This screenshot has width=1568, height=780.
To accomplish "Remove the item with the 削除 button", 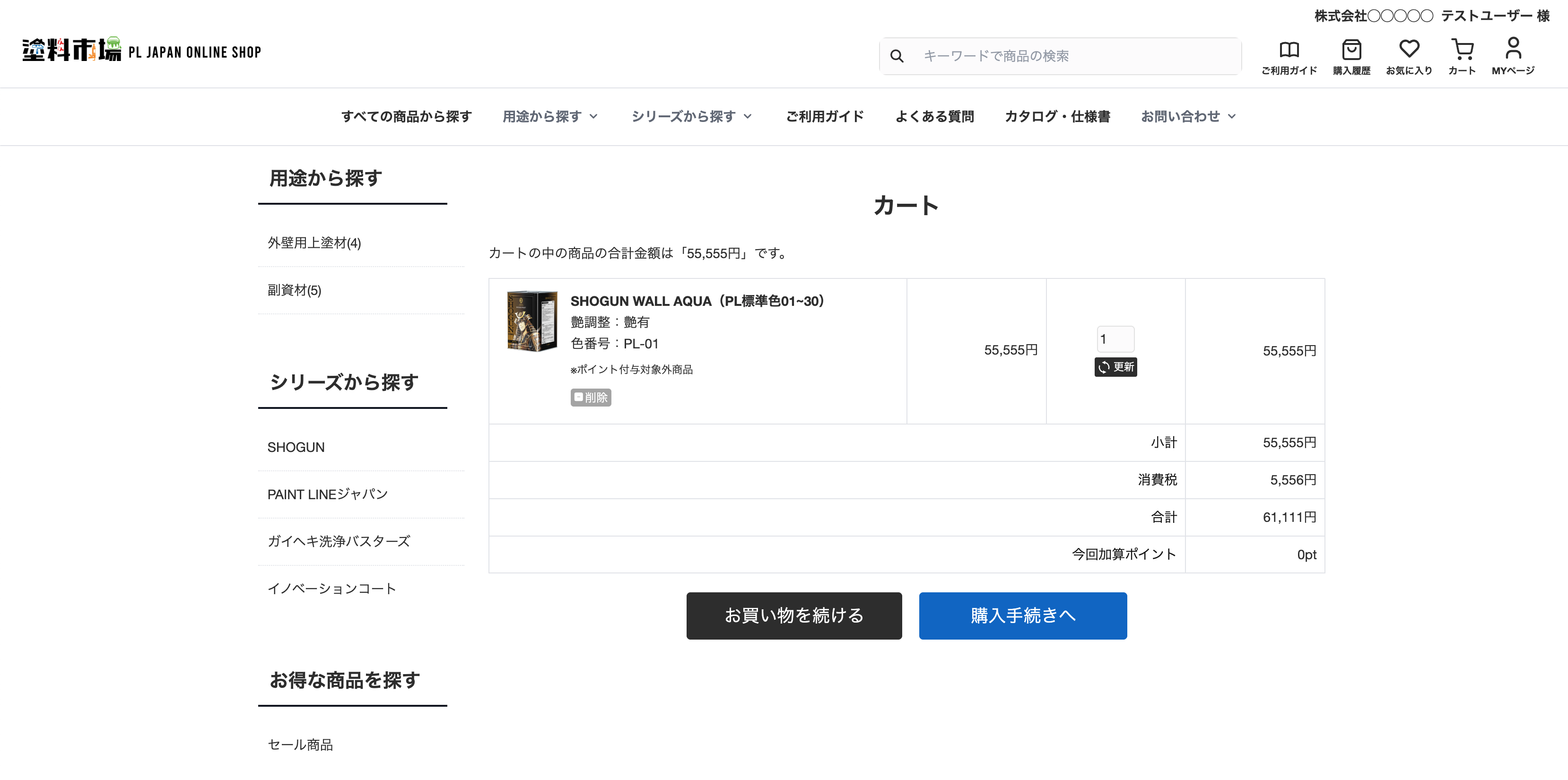I will [591, 397].
